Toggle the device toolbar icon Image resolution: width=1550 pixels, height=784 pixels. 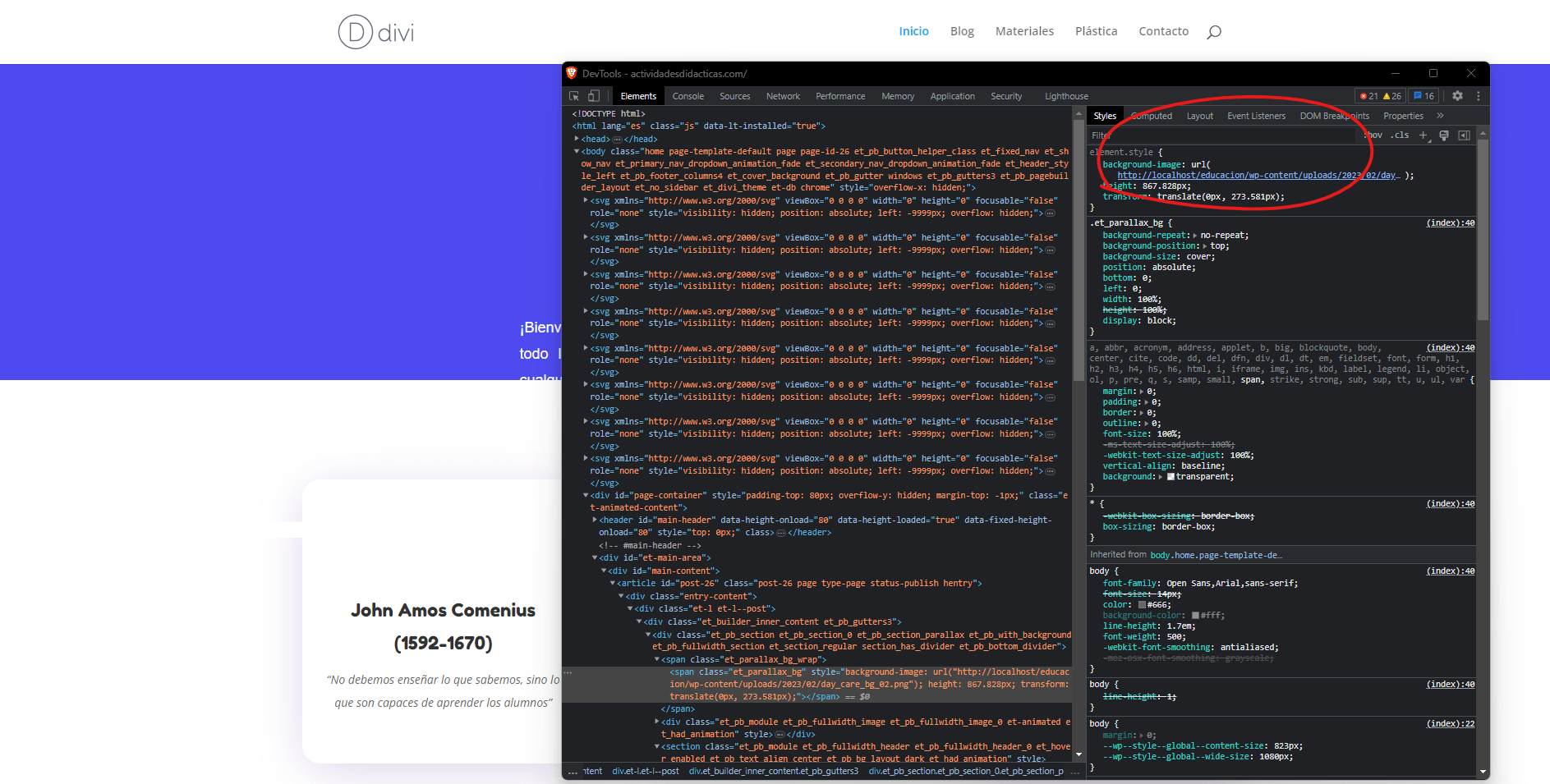point(594,96)
